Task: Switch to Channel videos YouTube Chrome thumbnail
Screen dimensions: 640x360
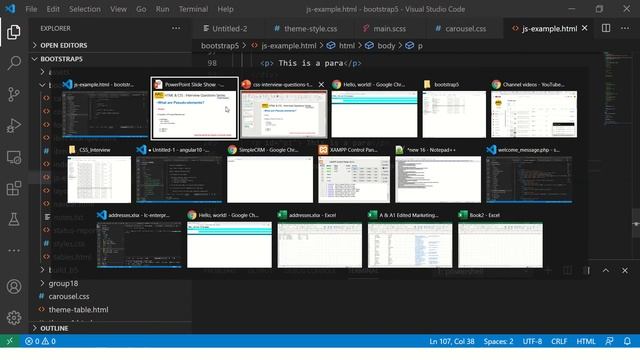Action: [x=534, y=108]
